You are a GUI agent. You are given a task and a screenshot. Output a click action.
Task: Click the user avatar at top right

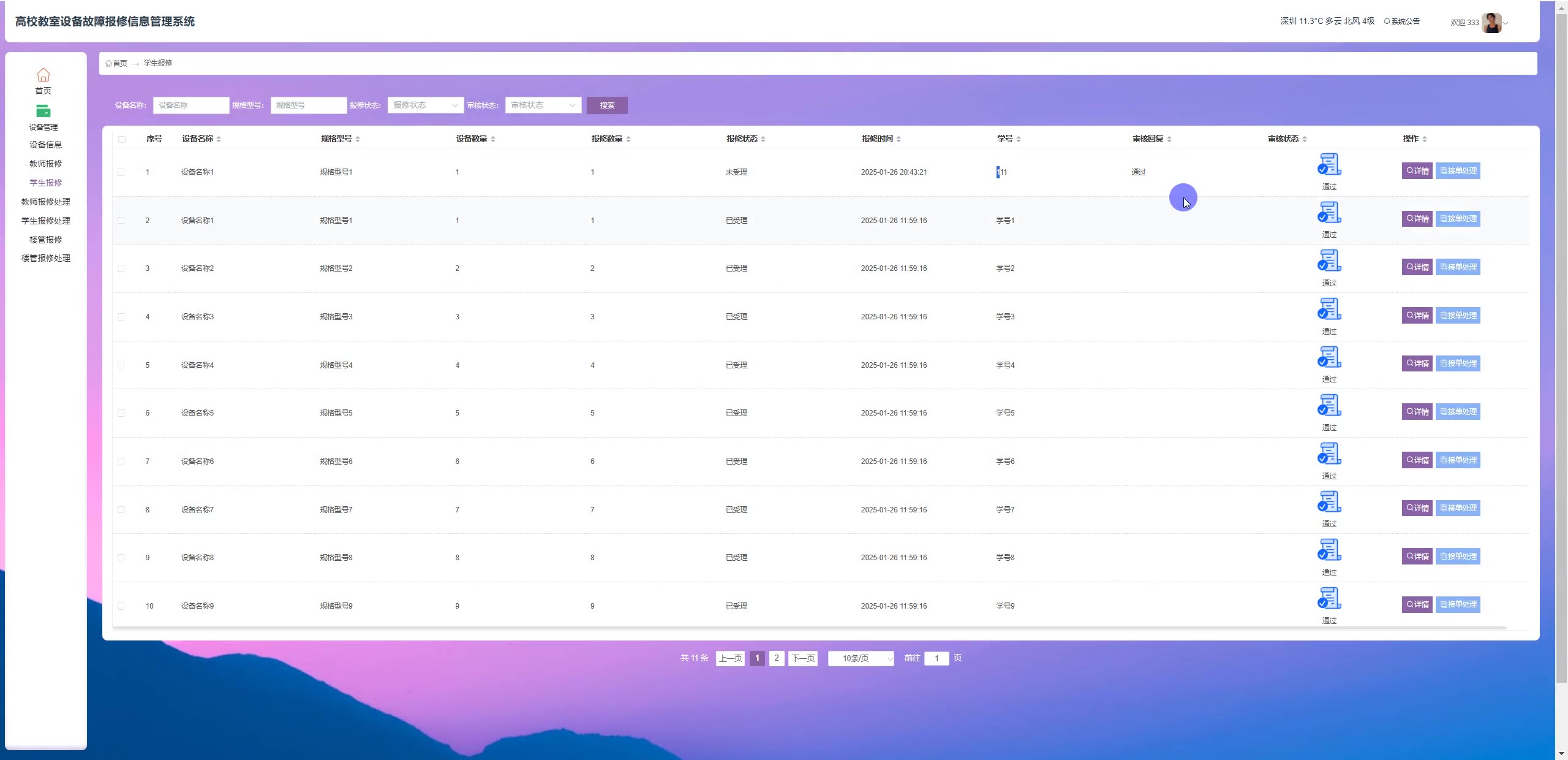(x=1491, y=23)
